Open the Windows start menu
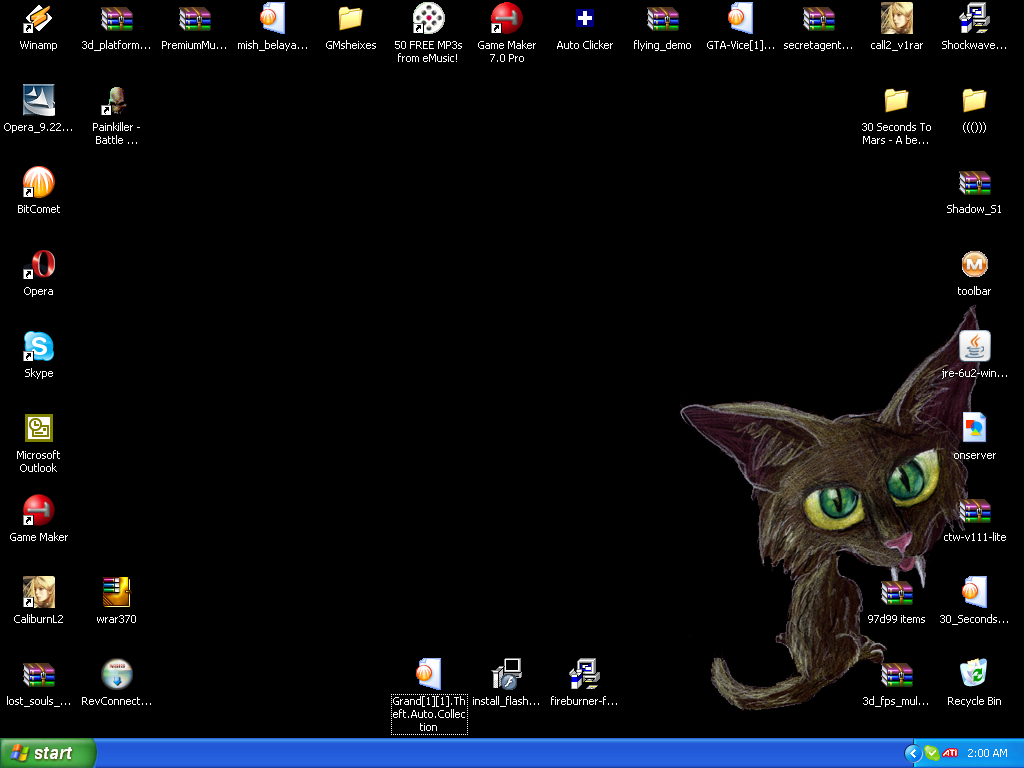1024x768 pixels. (48, 753)
